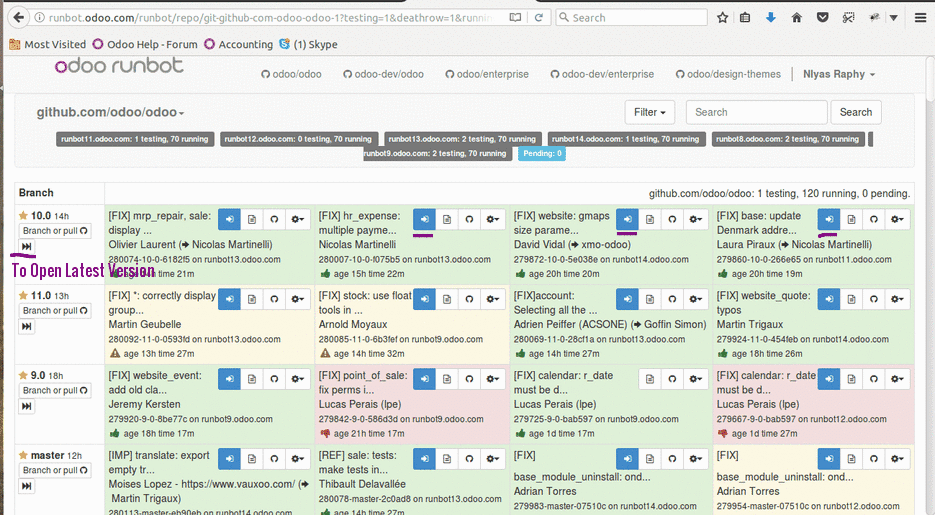Open the Firefox hamburger menu
Image resolution: width=935 pixels, height=515 pixels.
[920, 17]
